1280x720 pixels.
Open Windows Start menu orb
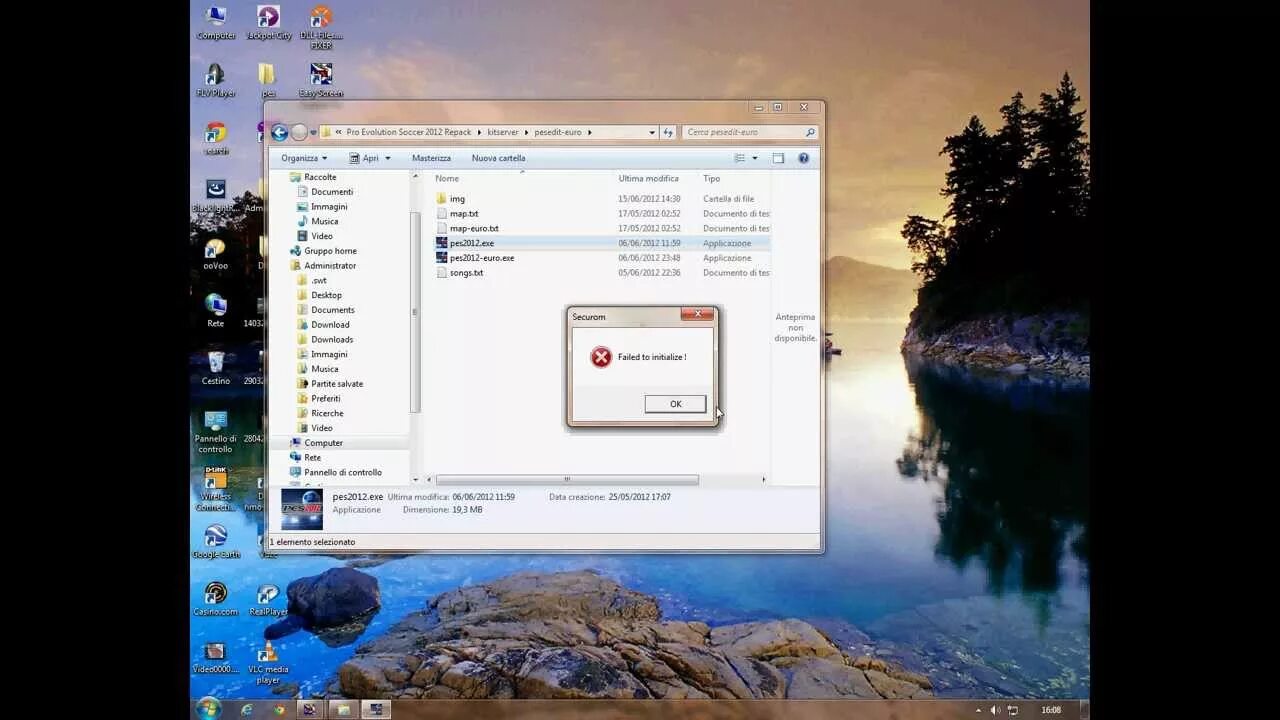click(x=208, y=709)
